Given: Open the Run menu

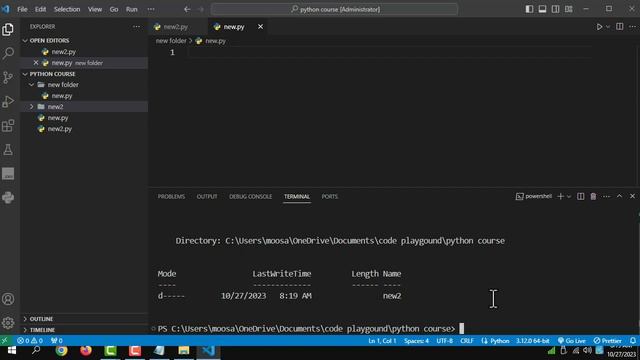Looking at the screenshot, I should [131, 9].
